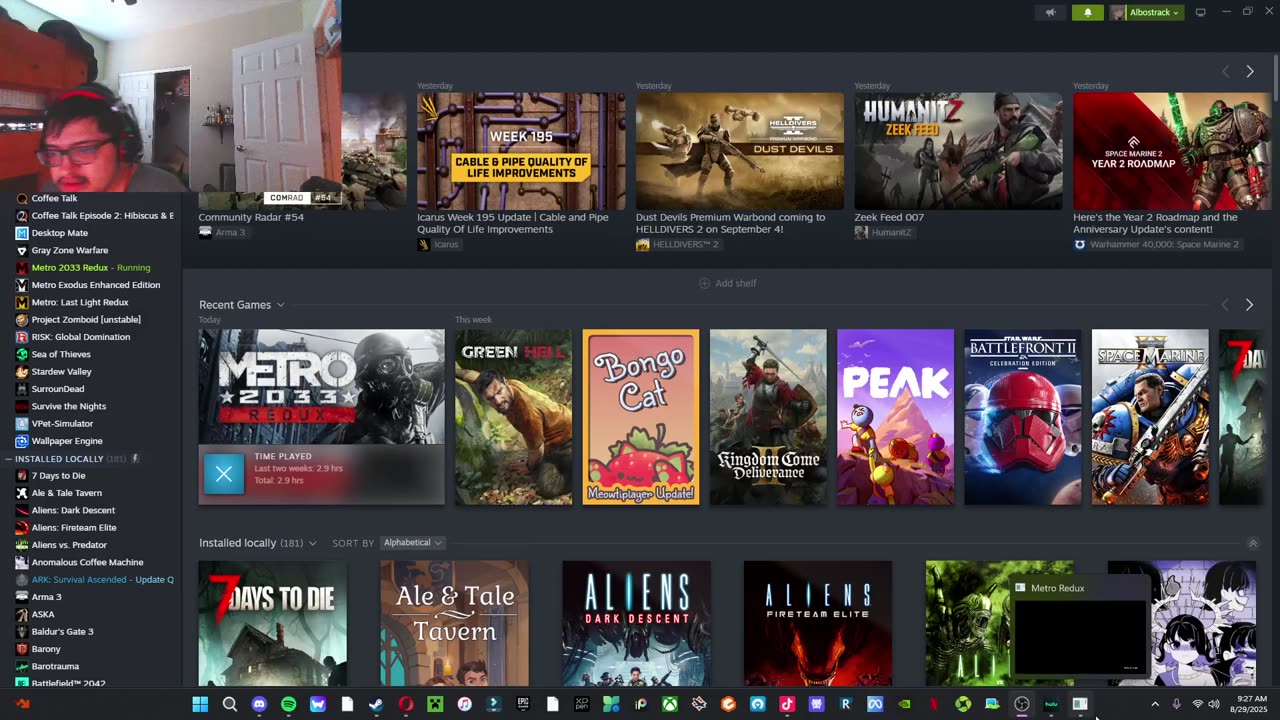The image size is (1280, 720).
Task: Select Baldur's Gate 3 in library list
Action: point(62,632)
